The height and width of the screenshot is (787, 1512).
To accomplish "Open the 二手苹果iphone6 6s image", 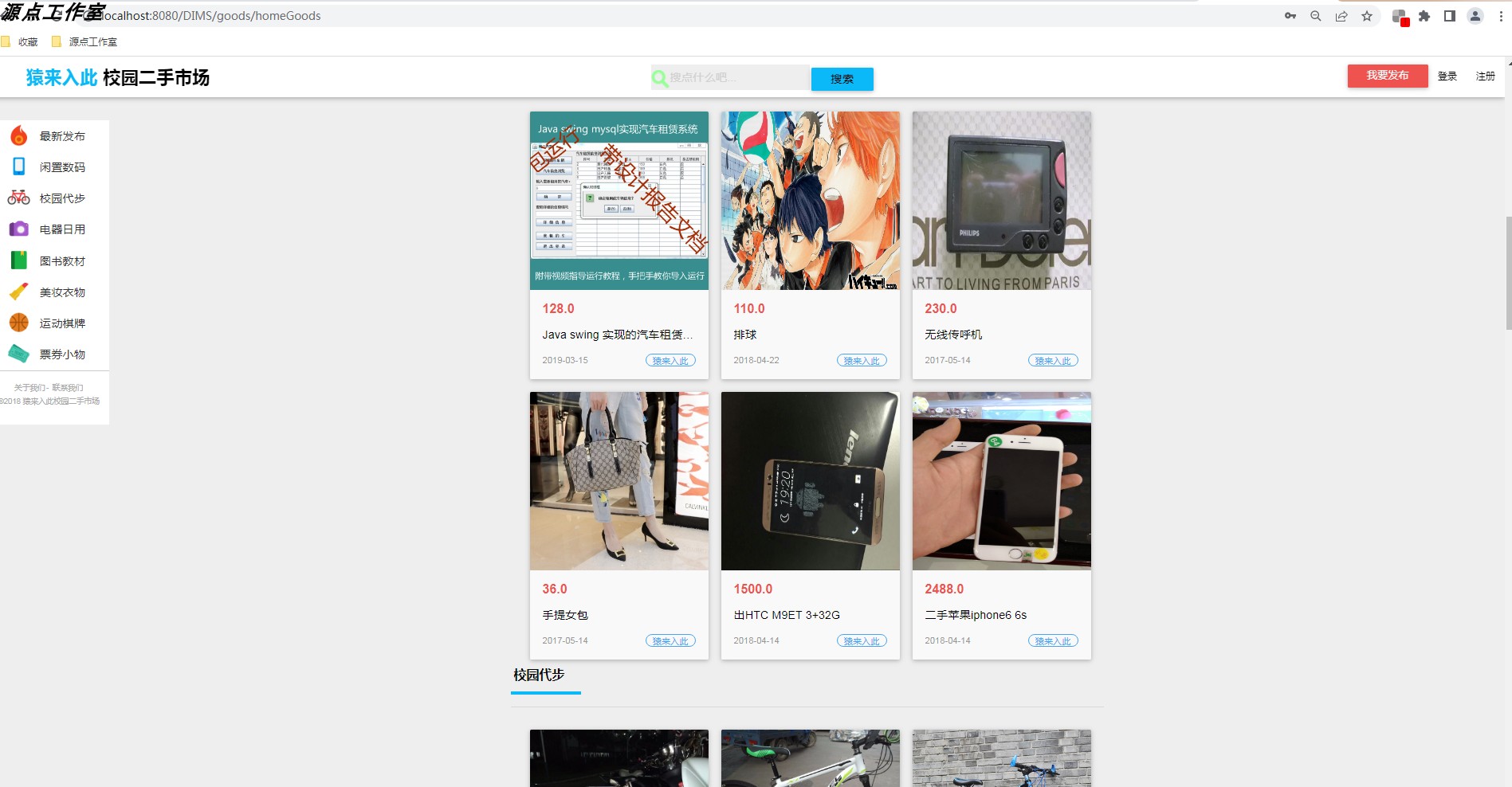I will point(1002,481).
